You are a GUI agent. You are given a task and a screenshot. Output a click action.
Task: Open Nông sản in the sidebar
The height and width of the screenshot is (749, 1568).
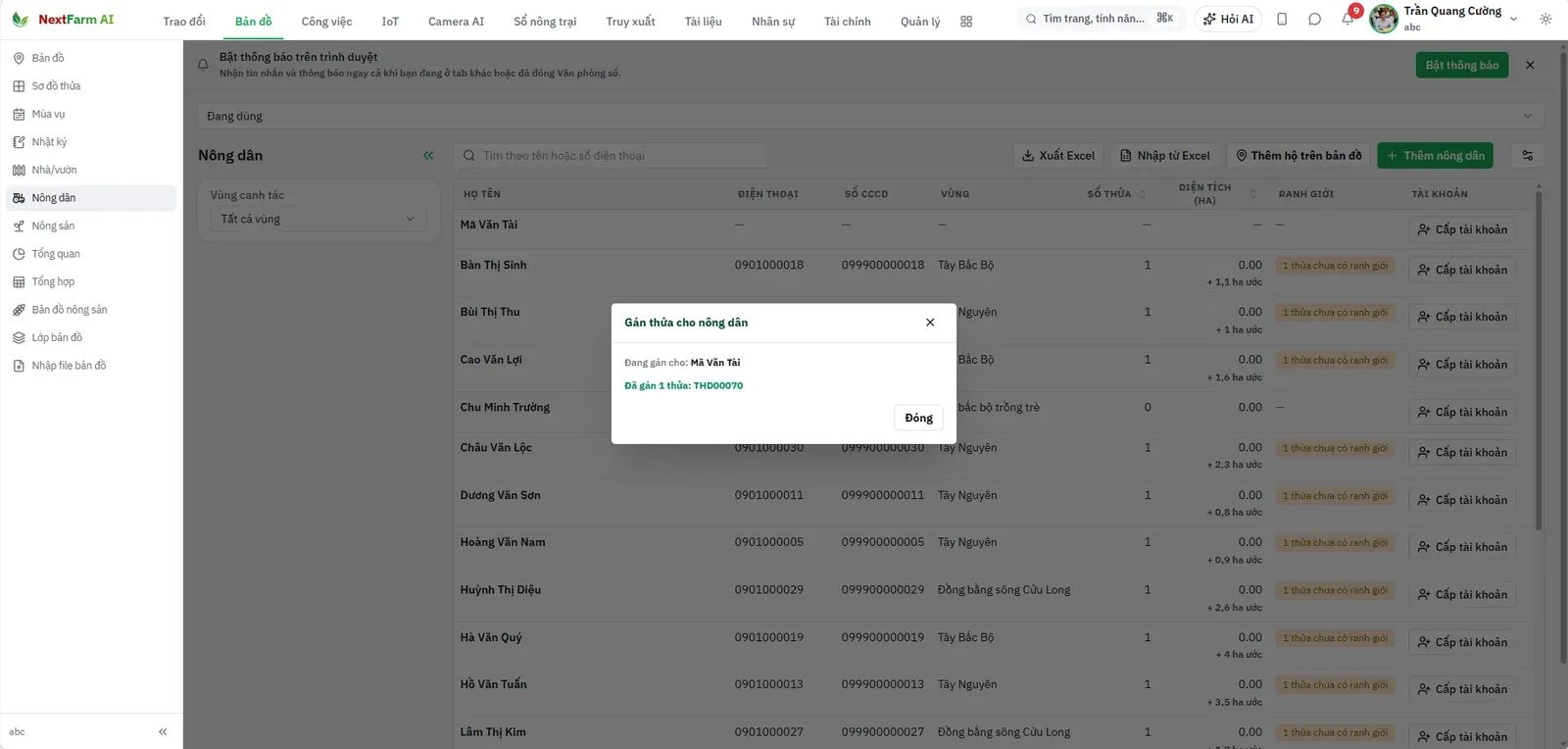point(91,225)
